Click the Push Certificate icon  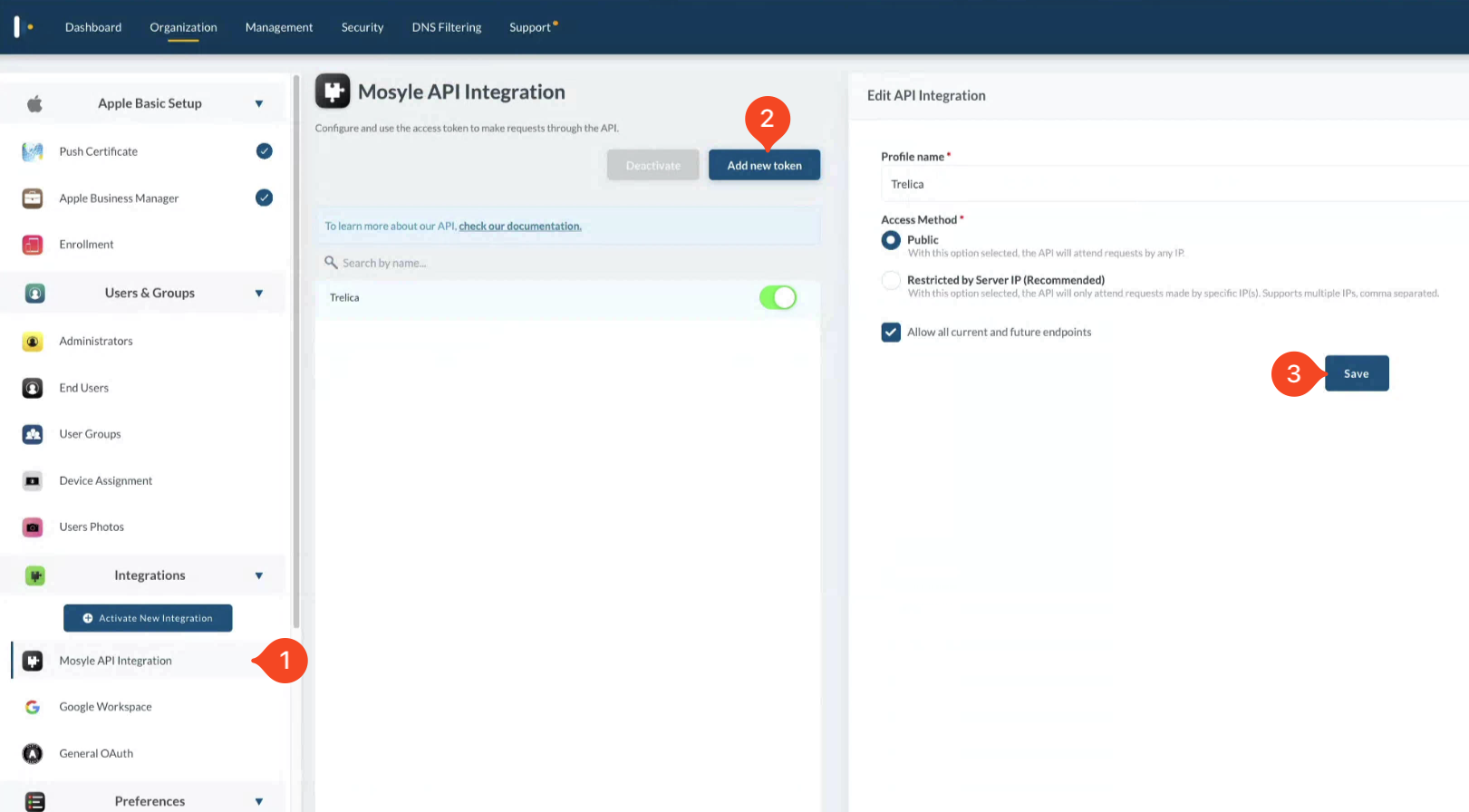click(x=33, y=151)
